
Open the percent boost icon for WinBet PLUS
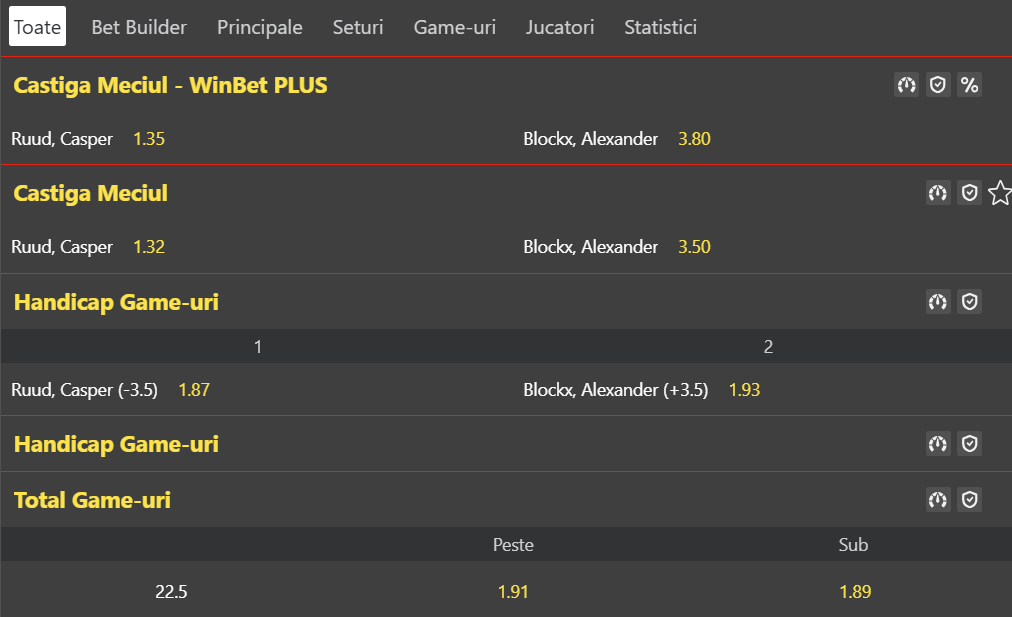pyautogui.click(x=969, y=85)
